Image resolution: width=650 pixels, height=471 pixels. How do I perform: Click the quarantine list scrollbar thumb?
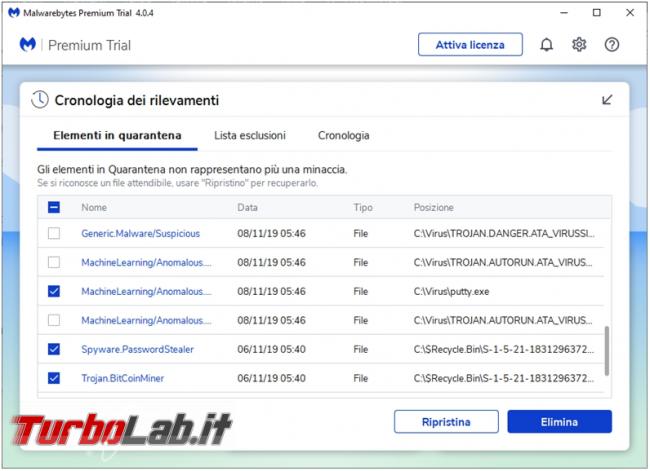[x=607, y=351]
